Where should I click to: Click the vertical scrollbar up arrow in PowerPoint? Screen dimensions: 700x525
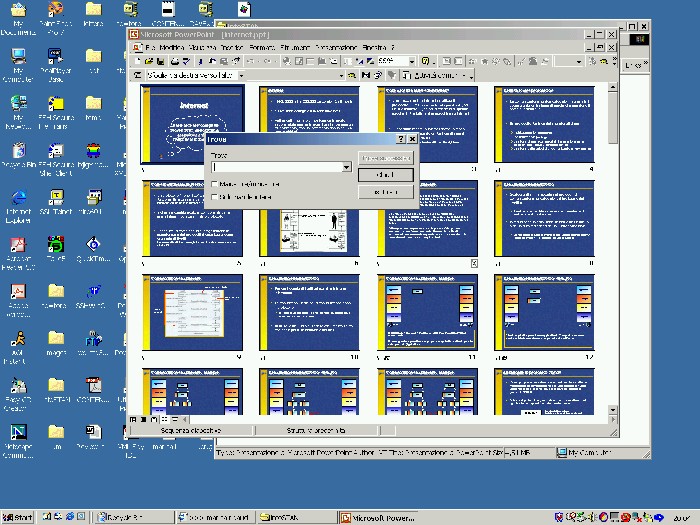[x=613, y=88]
